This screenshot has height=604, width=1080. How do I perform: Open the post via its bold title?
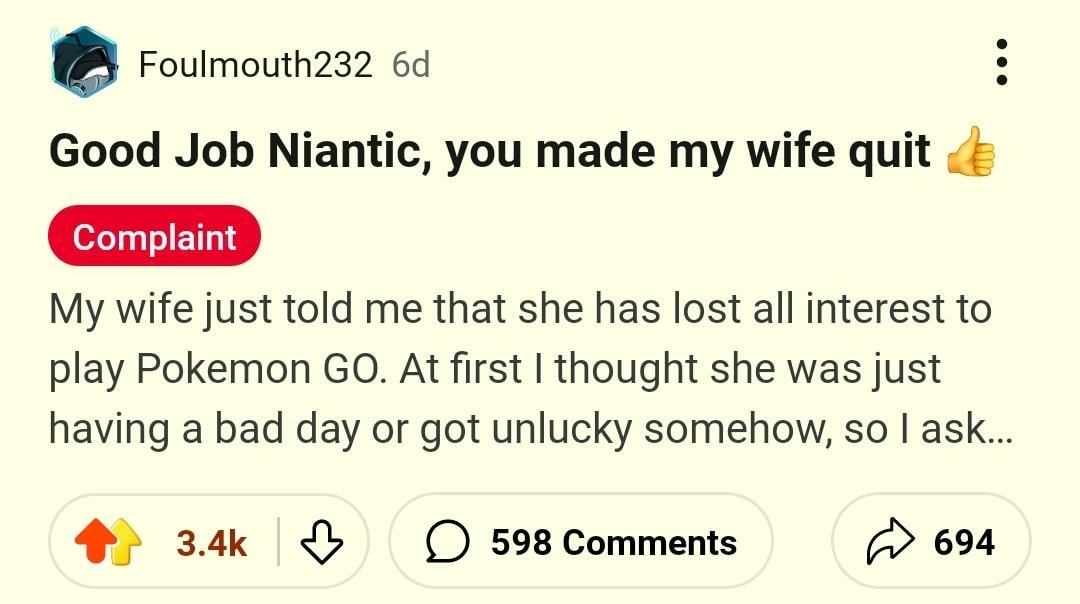tap(490, 153)
